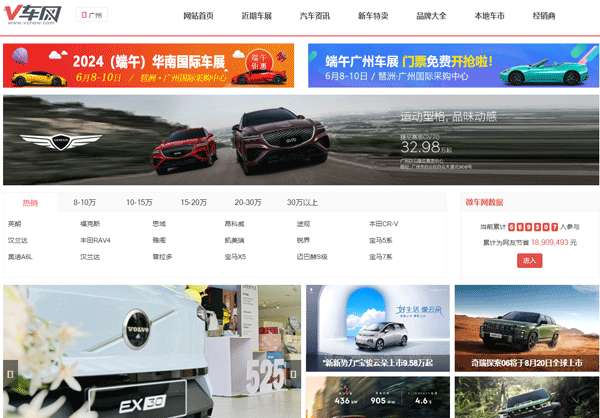
Task: Open the 宝马5系 car link
Action: pos(380,240)
